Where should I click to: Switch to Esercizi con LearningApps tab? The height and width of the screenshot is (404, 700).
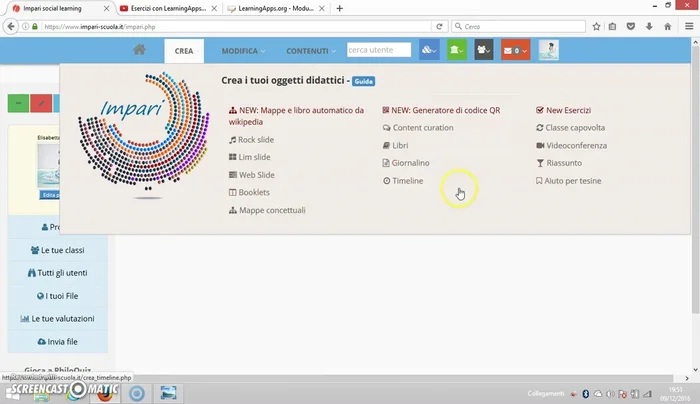pyautogui.click(x=168, y=8)
